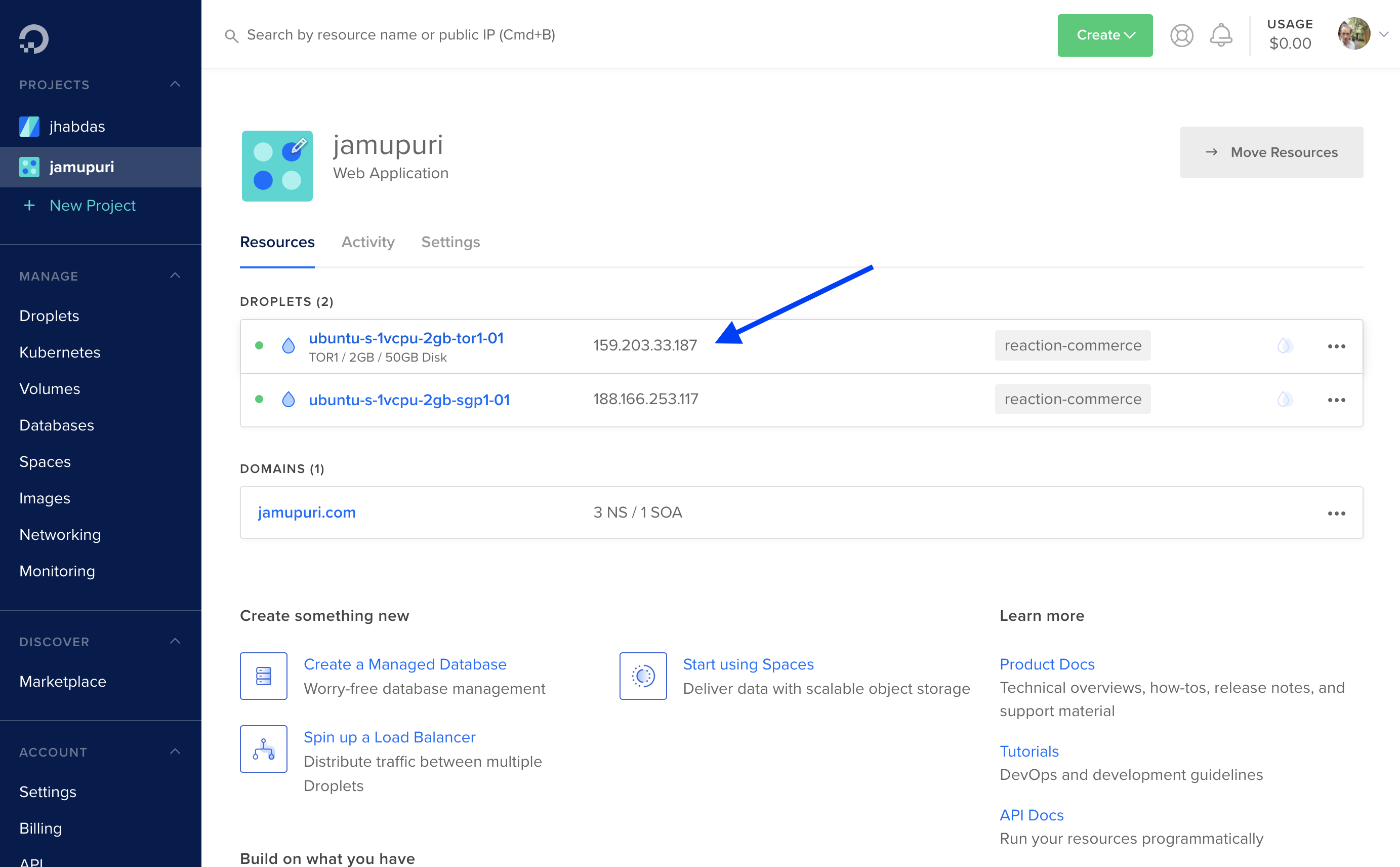The height and width of the screenshot is (867, 1400).
Task: Open more options for jamupuri.com domain
Action: pos(1336,513)
